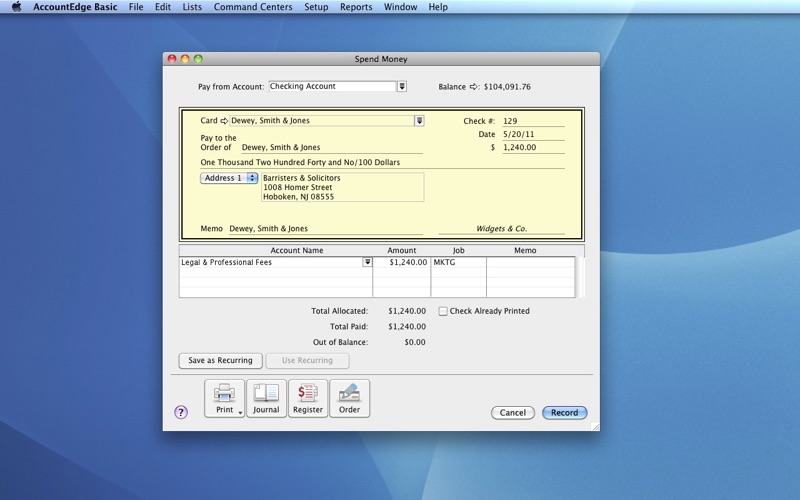This screenshot has width=800, height=500.
Task: Click the Spend Money title bar
Action: [381, 59]
